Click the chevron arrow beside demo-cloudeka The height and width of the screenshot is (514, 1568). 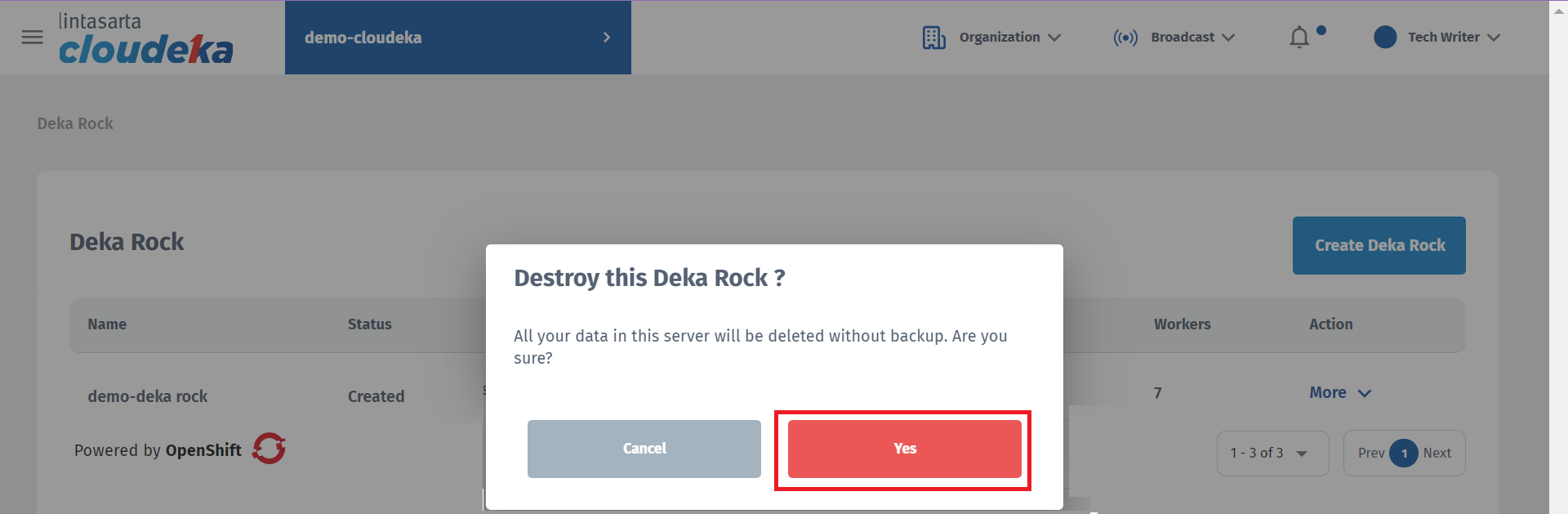tap(607, 38)
